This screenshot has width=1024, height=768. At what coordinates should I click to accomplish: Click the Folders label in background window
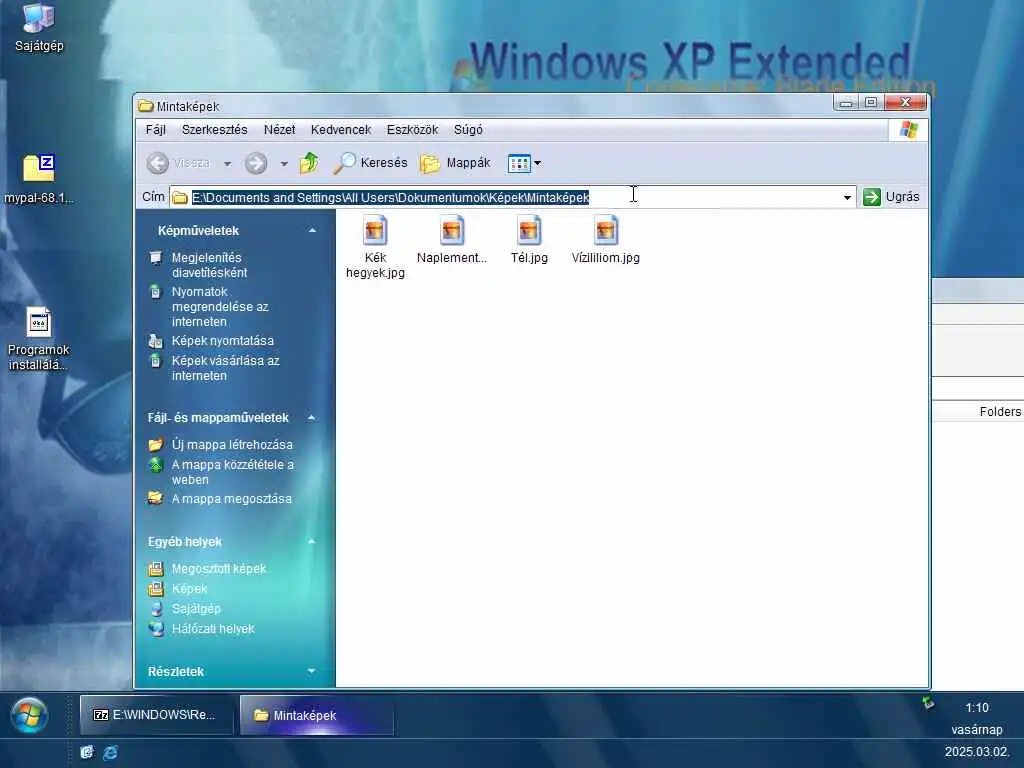point(1000,411)
